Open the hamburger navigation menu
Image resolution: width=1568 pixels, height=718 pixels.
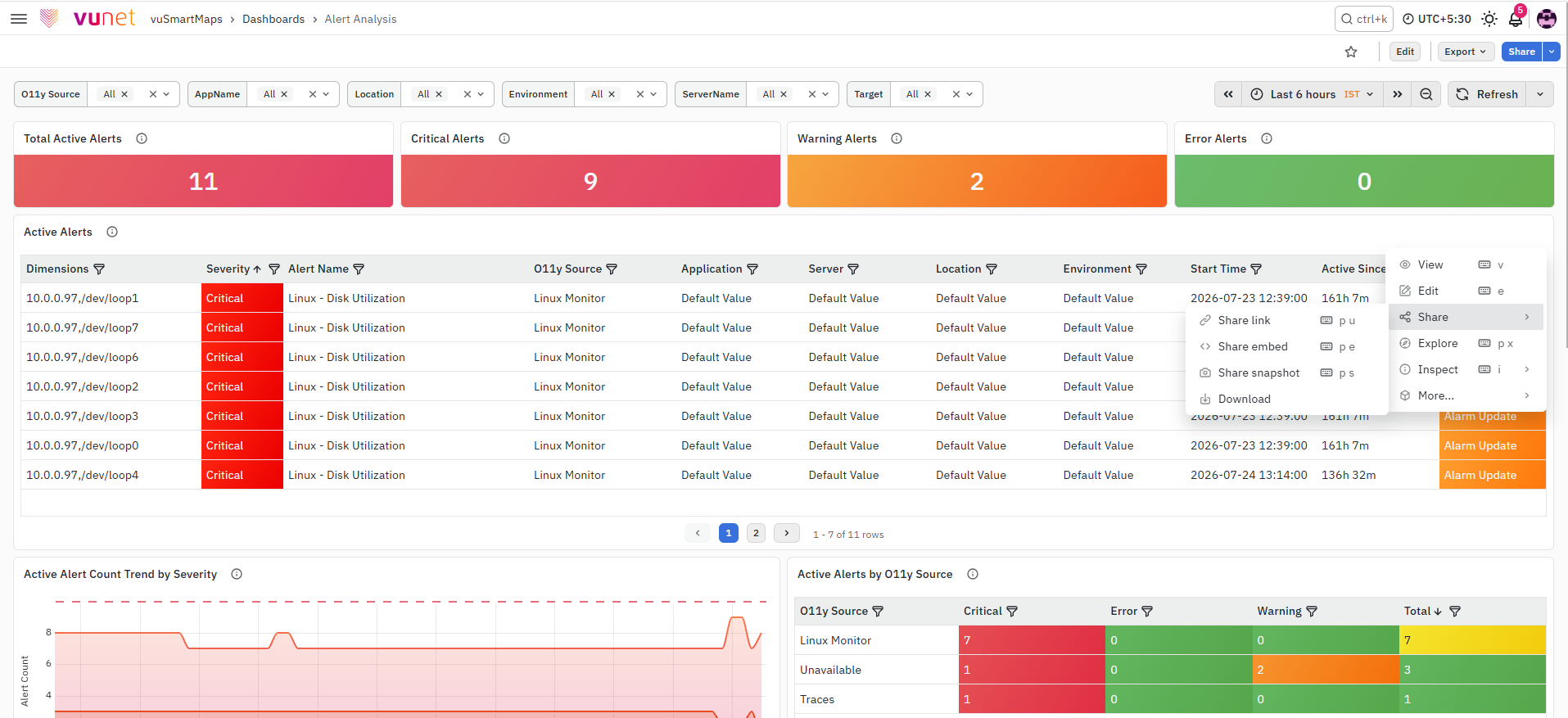[x=19, y=19]
